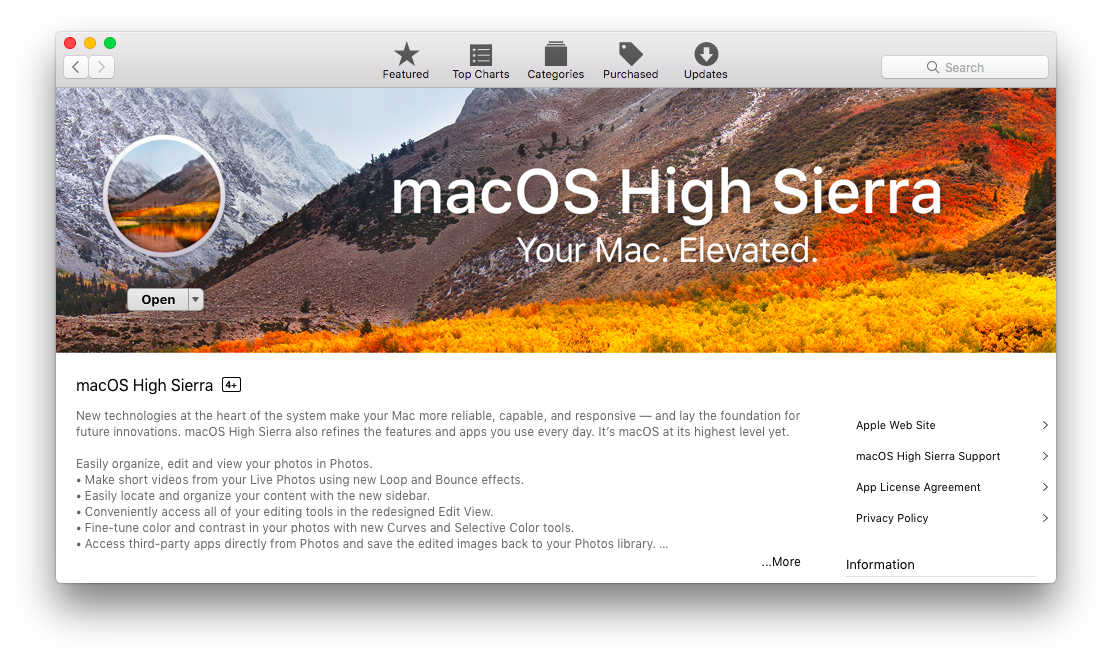Click the 'Make short videos from your Live Photos' bullet
The height and width of the screenshot is (663, 1112).
click(x=300, y=480)
